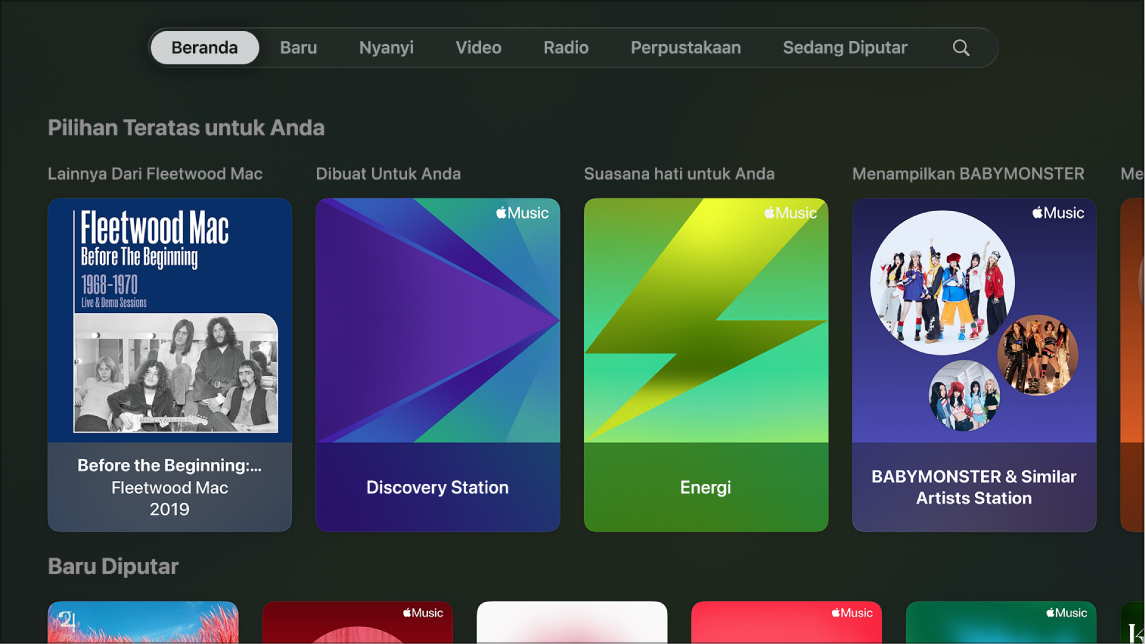Switch to the Baru tab
The image size is (1146, 644).
pos(298,46)
